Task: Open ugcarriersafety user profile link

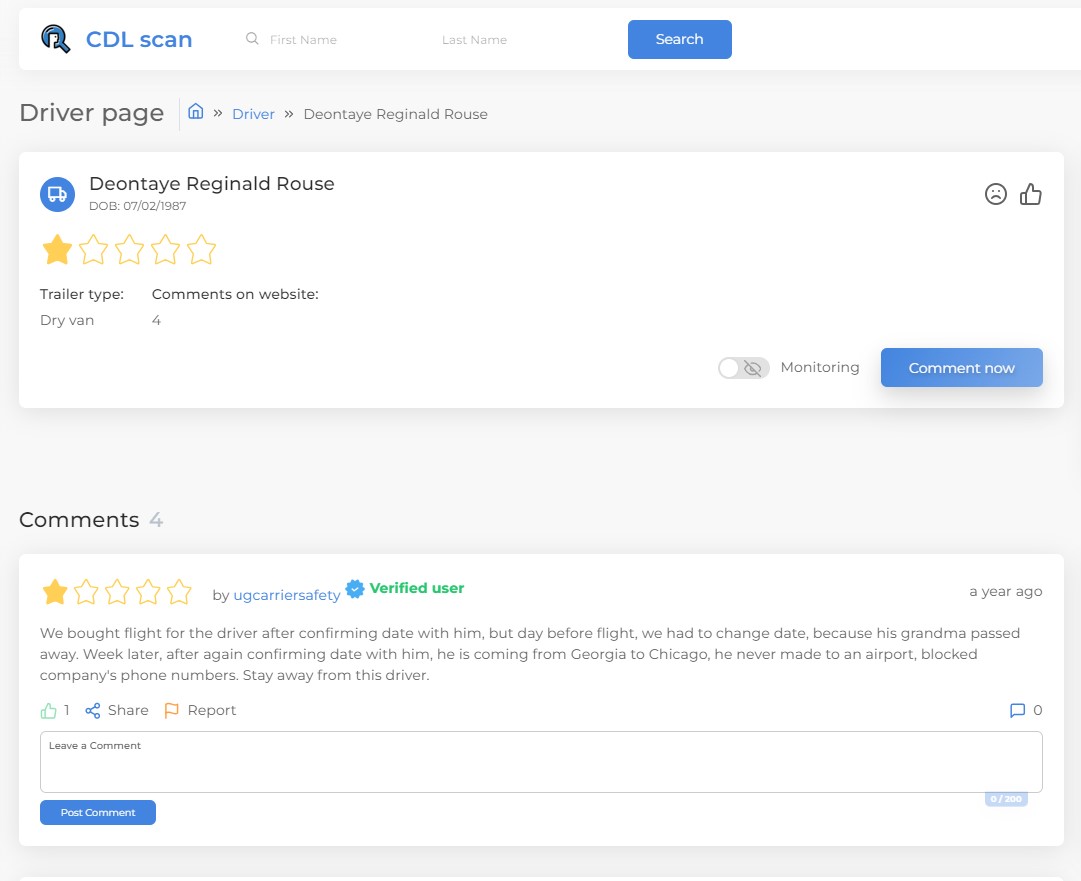Action: 287,595
